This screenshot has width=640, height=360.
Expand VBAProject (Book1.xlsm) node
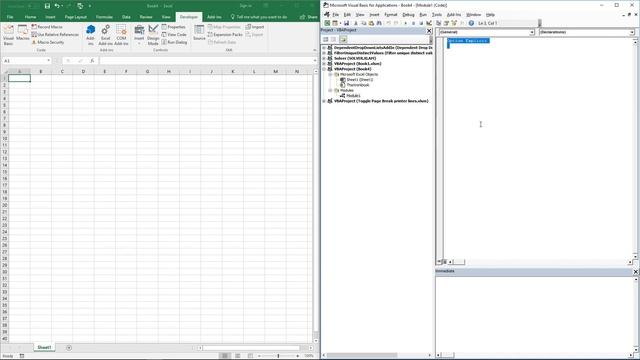coord(324,64)
